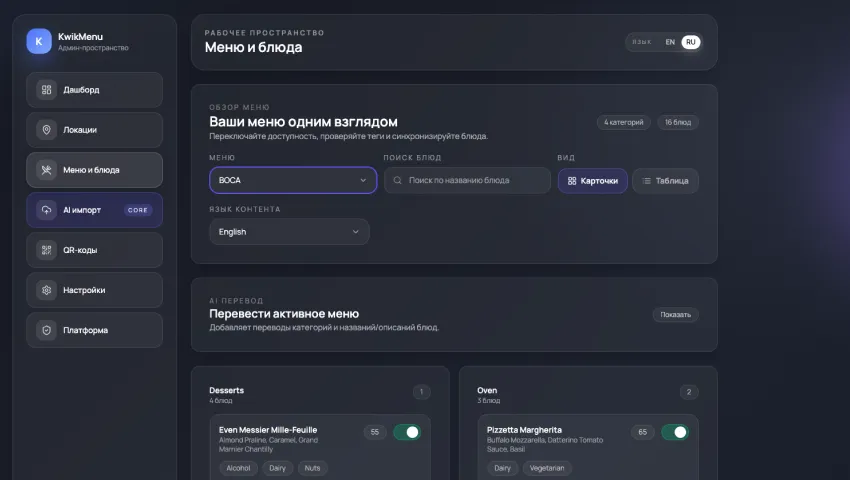Click the Even Messier Mille-Feuille dish name
The image size is (850, 480).
[268, 430]
